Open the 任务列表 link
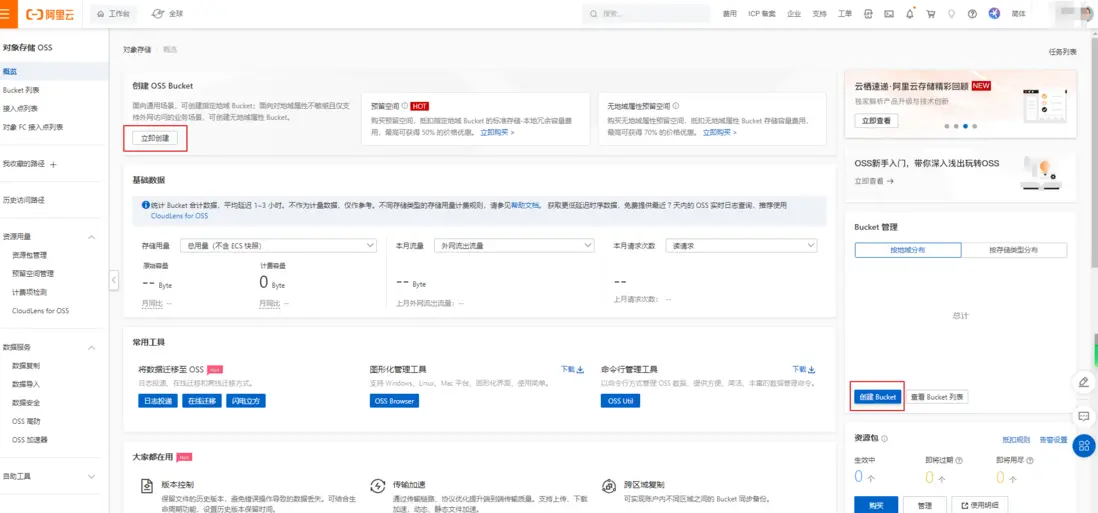Image resolution: width=1098 pixels, height=513 pixels. (1062, 52)
